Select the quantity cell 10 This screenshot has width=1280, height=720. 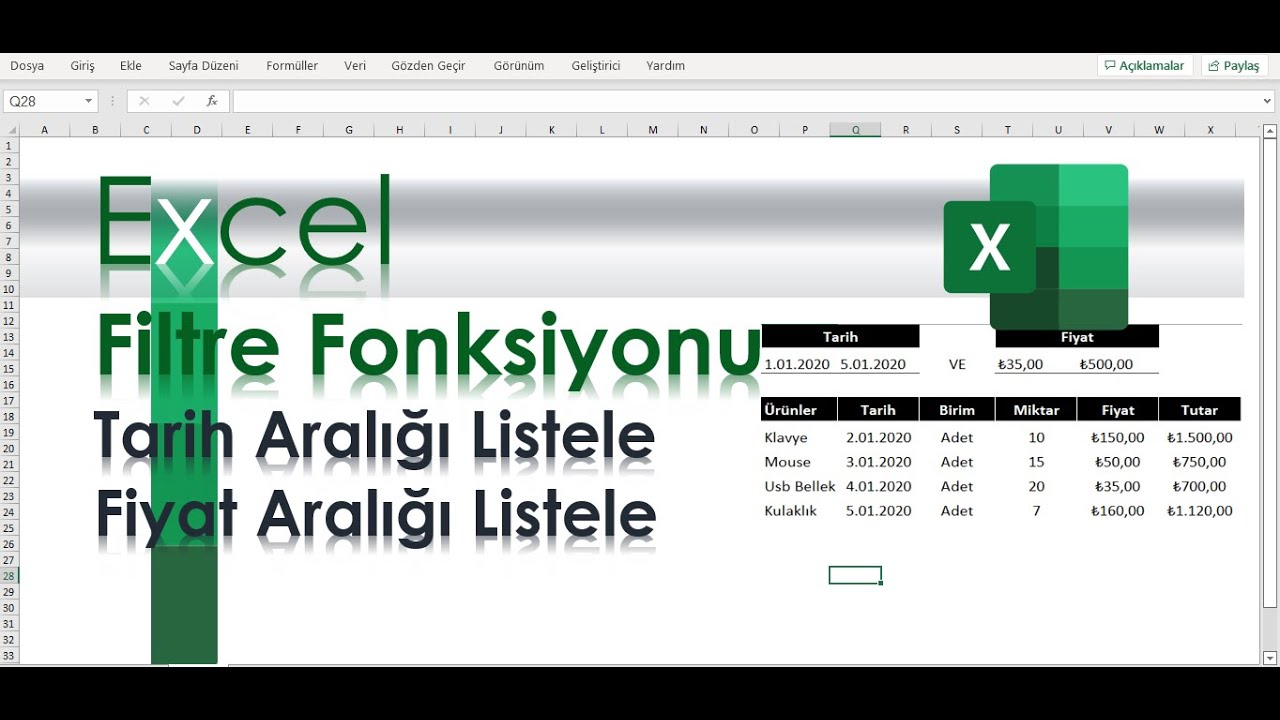1036,438
